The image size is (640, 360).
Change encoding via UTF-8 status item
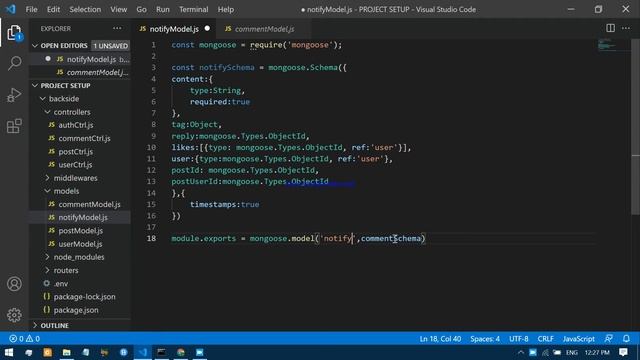(x=518, y=339)
